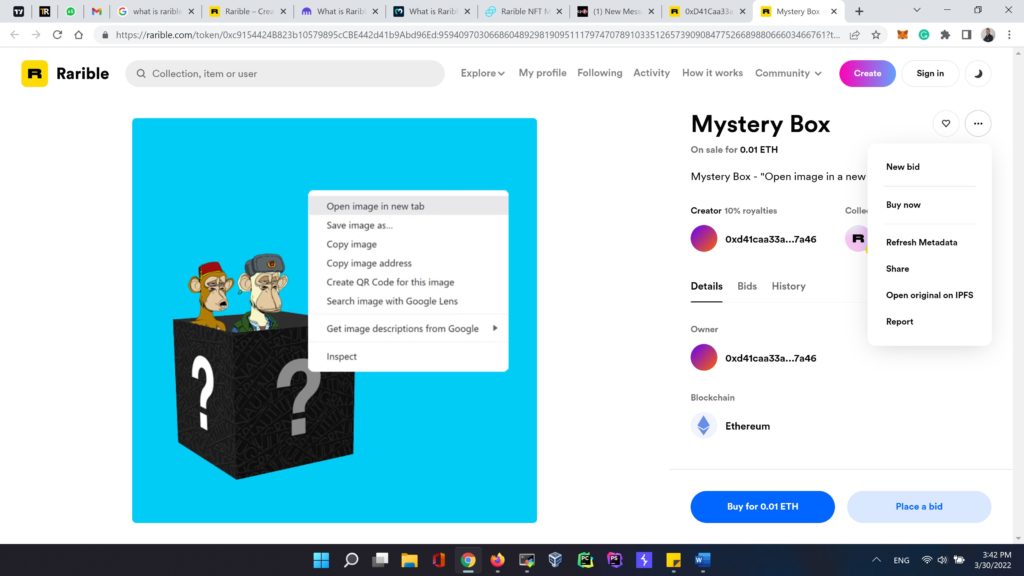Click the Rarible logo icon

pyautogui.click(x=35, y=73)
